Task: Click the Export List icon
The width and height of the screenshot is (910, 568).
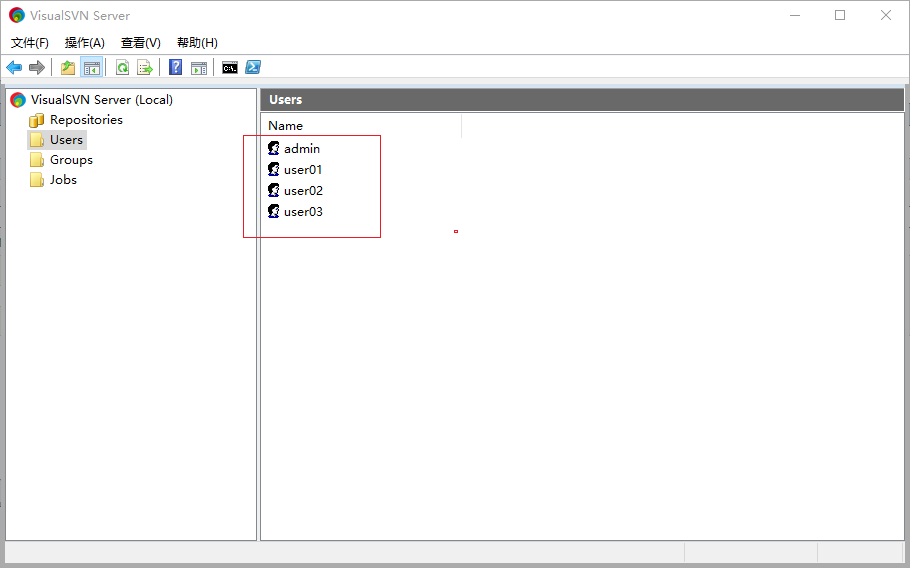Action: pyautogui.click(x=145, y=68)
